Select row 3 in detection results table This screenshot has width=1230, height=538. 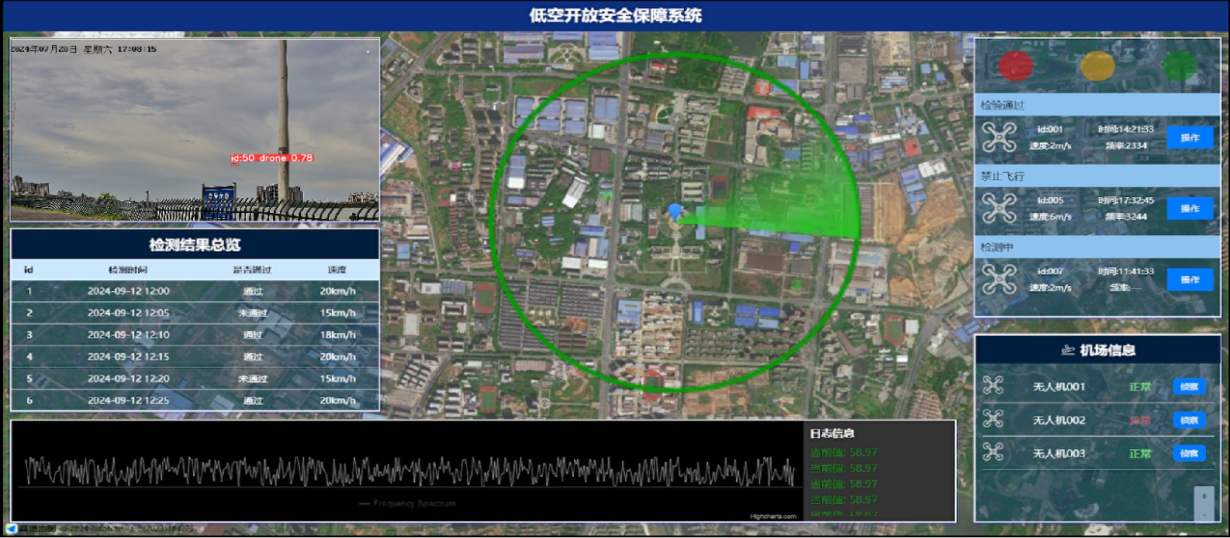click(195, 335)
